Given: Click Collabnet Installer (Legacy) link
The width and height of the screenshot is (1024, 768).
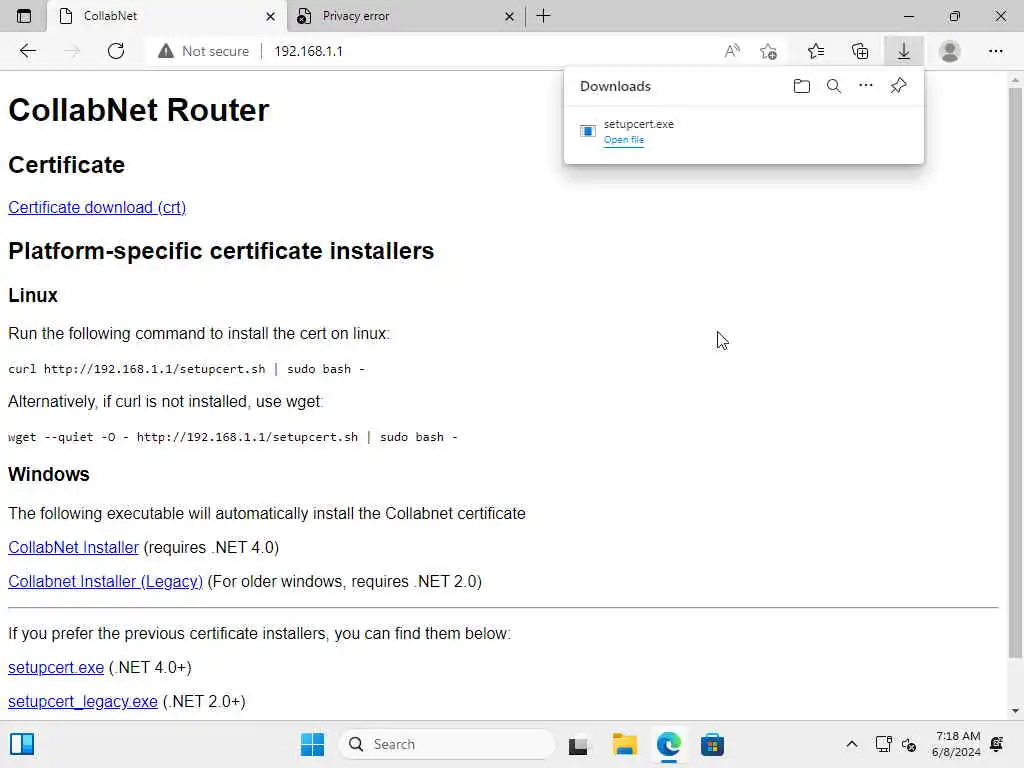Looking at the screenshot, I should (105, 581).
